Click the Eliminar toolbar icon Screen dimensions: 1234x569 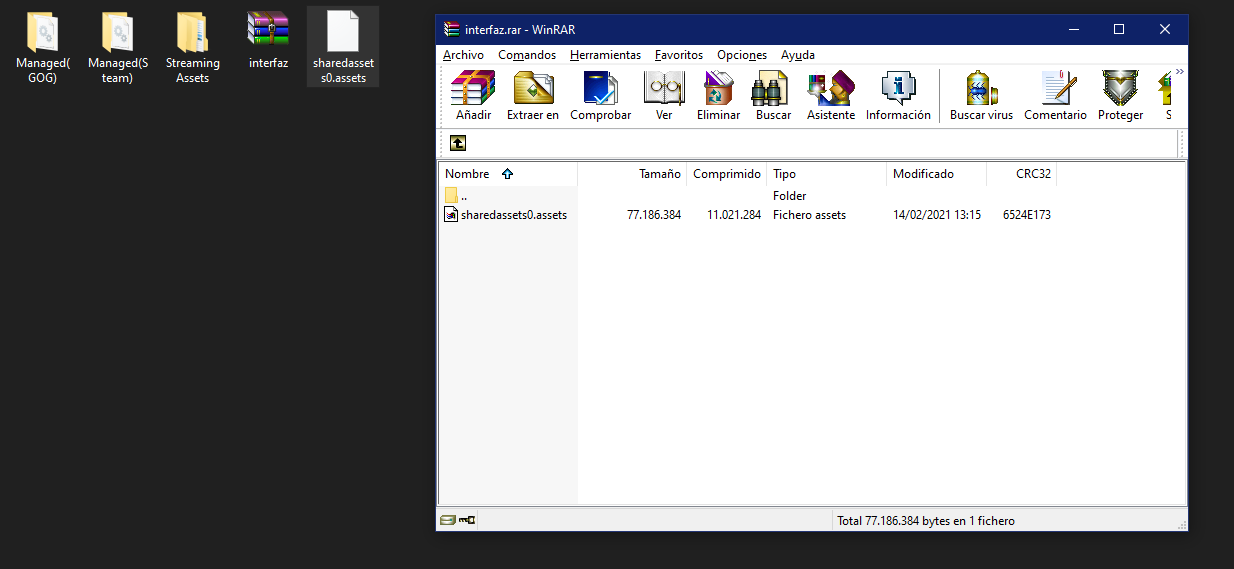pos(718,88)
